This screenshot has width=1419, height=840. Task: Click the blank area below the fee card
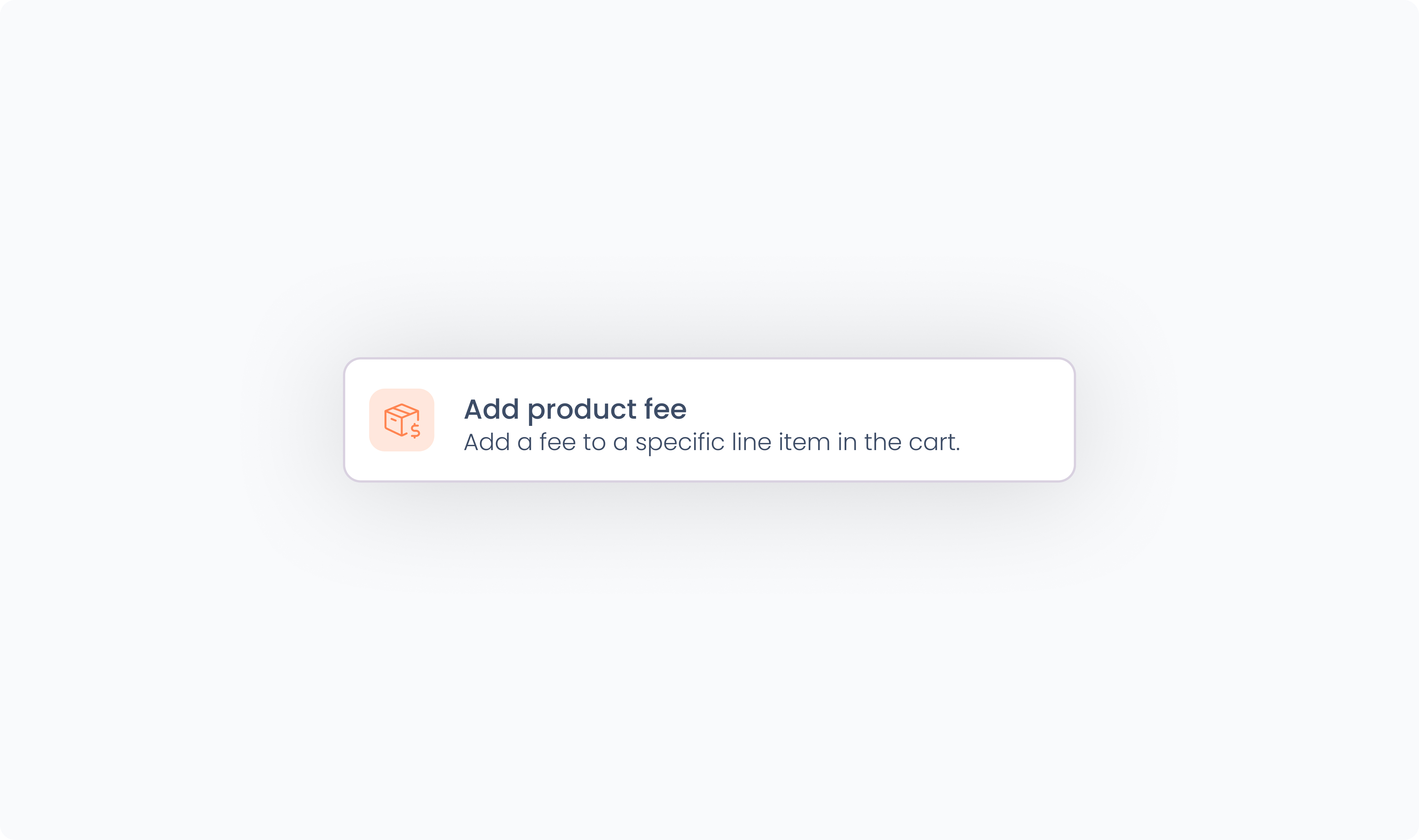click(x=709, y=651)
